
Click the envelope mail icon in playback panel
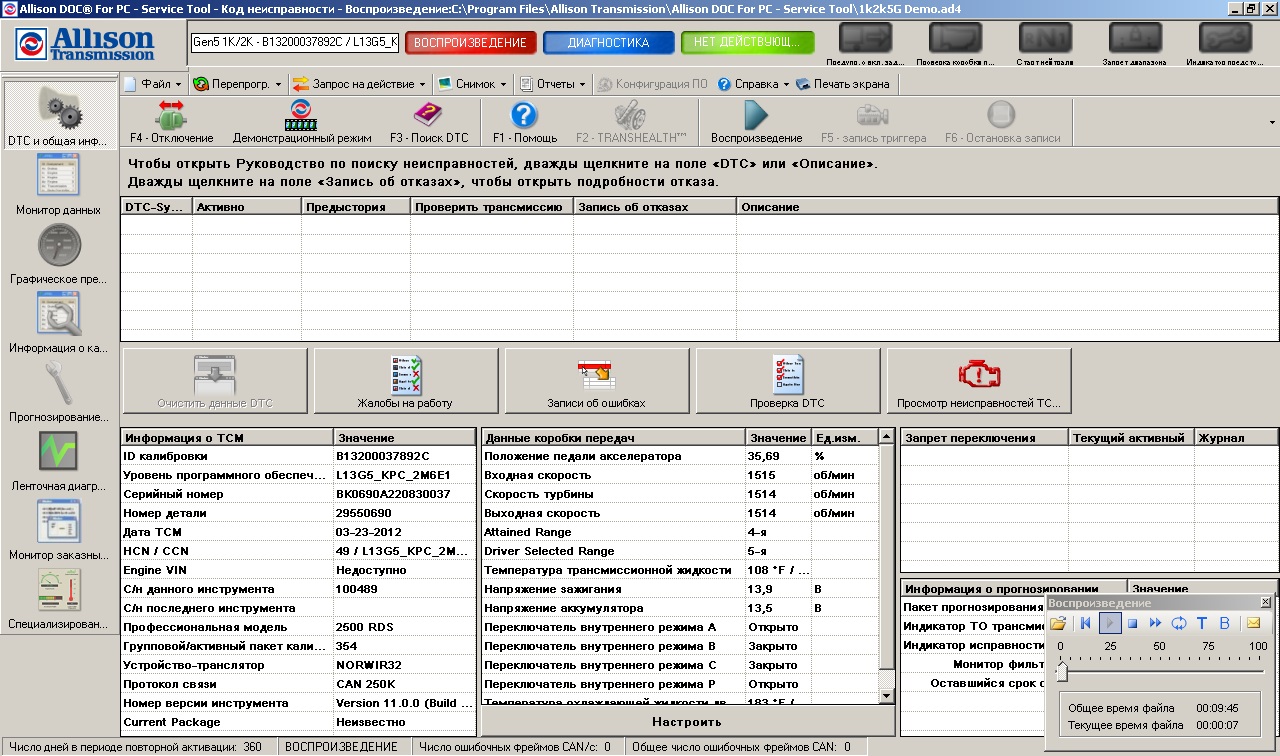click(x=1253, y=623)
